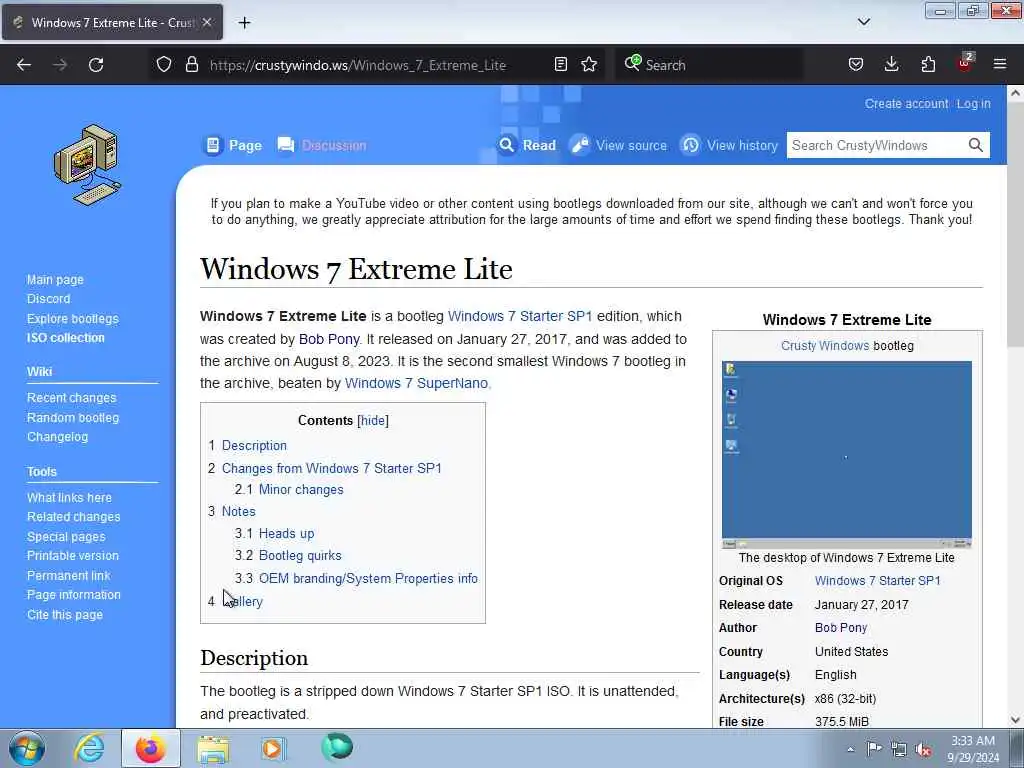Screen dimensions: 1024x768
Task: Open Special pages link
Action: coord(66,537)
